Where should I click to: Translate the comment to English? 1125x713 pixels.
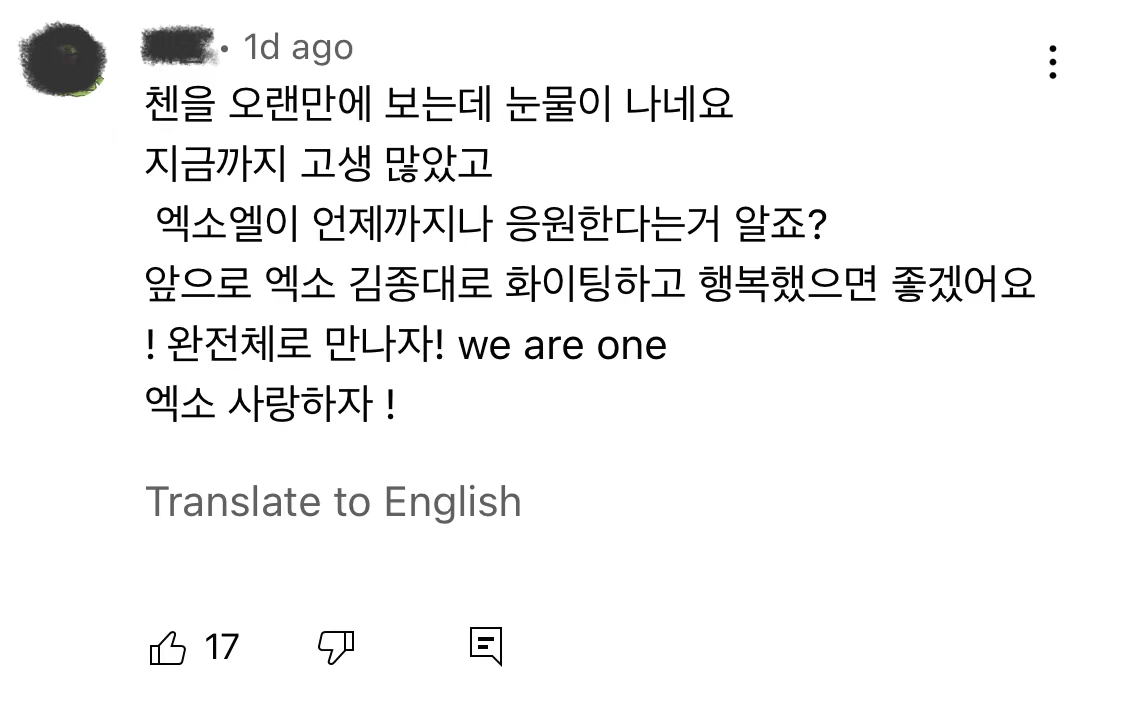click(333, 501)
